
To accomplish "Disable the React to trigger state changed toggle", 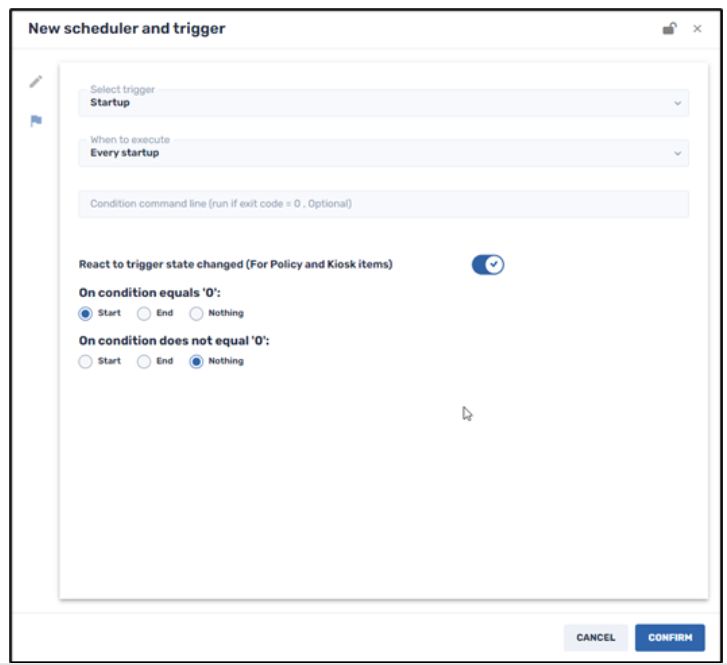I will pyautogui.click(x=488, y=265).
